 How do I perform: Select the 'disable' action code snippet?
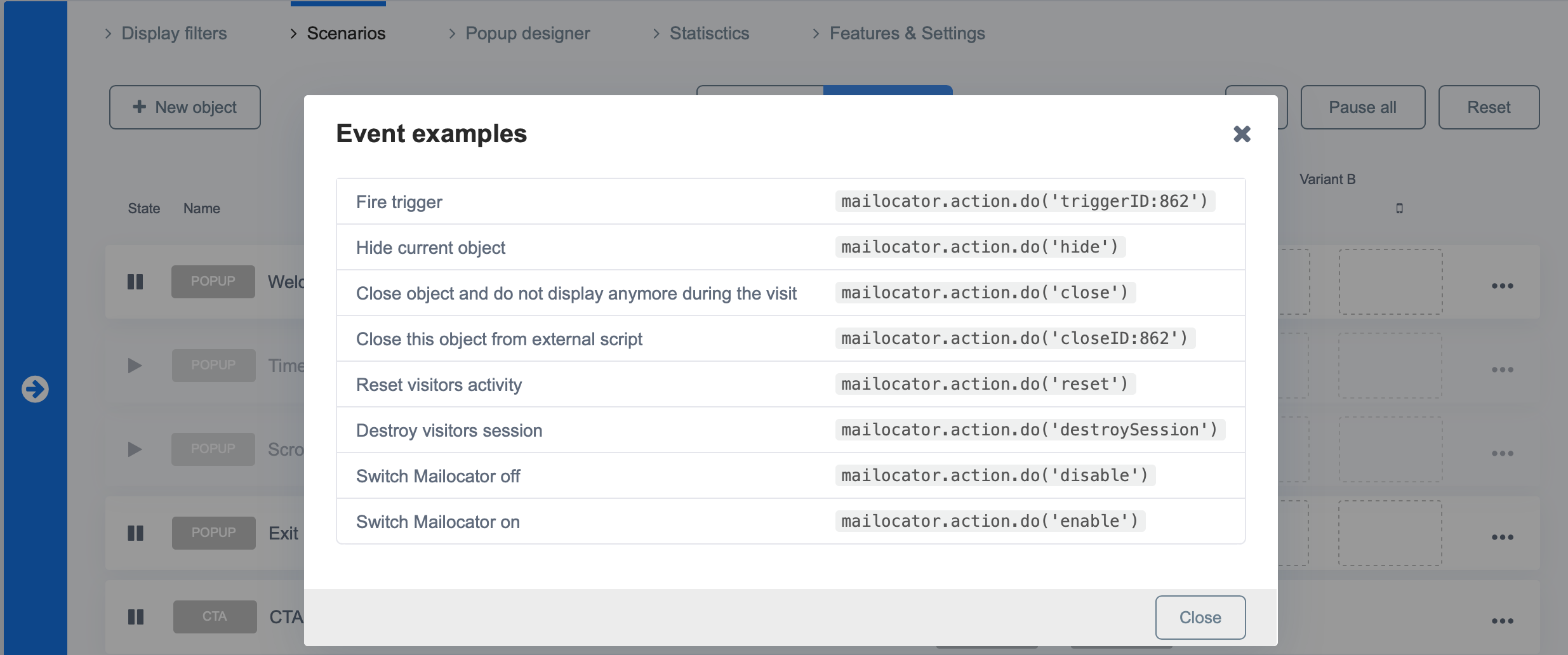point(995,475)
